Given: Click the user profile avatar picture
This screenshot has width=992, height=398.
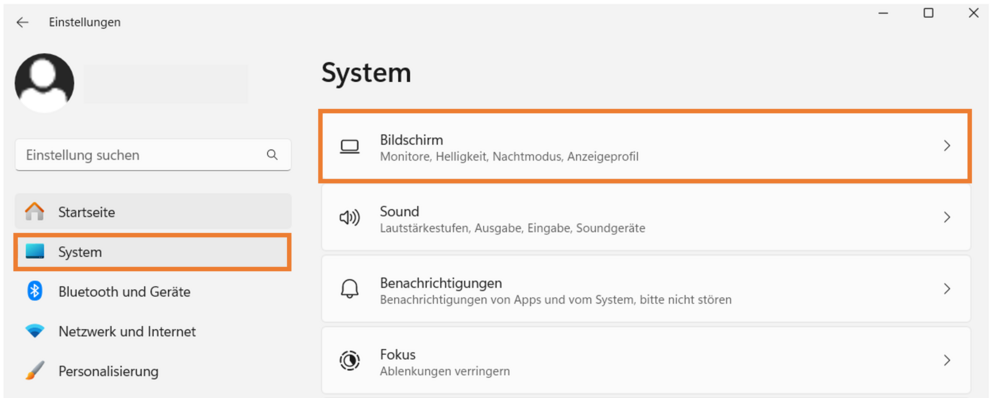Looking at the screenshot, I should pyautogui.click(x=44, y=83).
